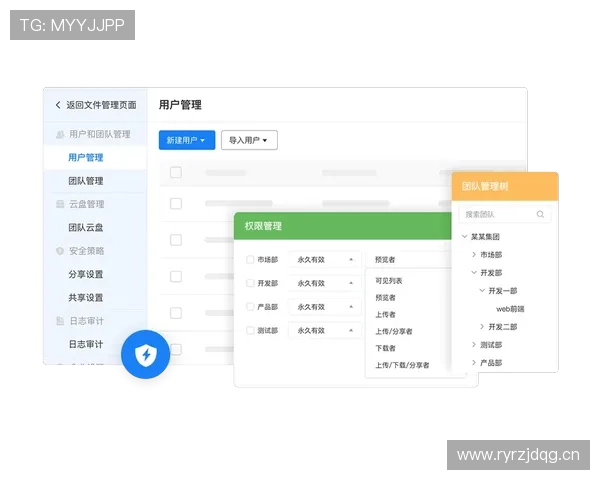The height and width of the screenshot is (480, 600).
Task: Click the 云盘管理 section icon
Action: tap(60, 204)
